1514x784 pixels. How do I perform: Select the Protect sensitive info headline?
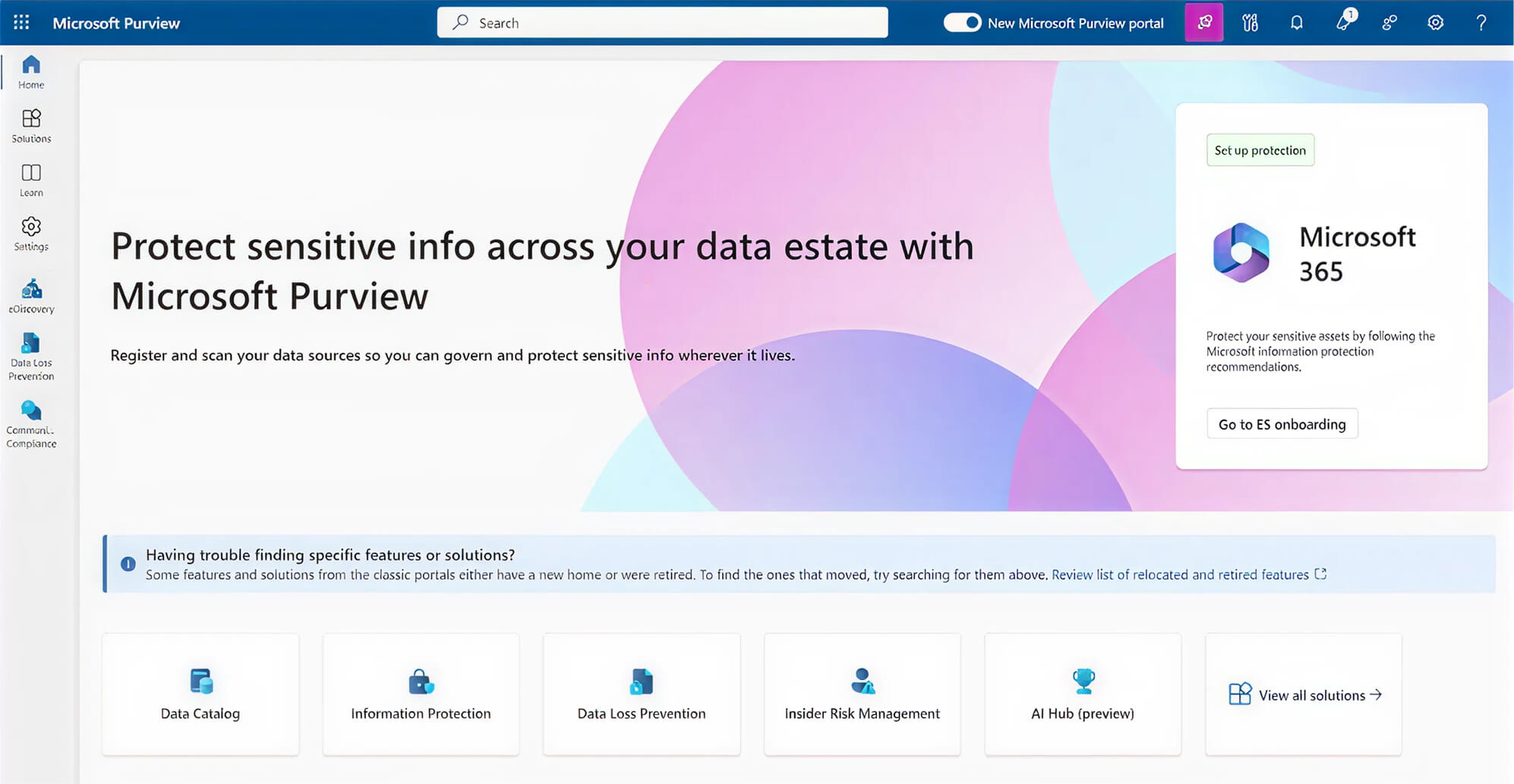coord(542,271)
